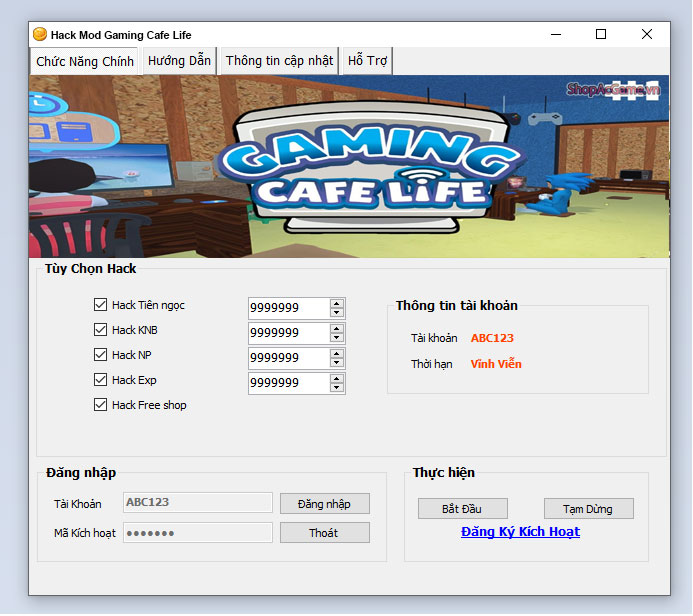Open the Hướng Dẫn tab

pyautogui.click(x=179, y=61)
